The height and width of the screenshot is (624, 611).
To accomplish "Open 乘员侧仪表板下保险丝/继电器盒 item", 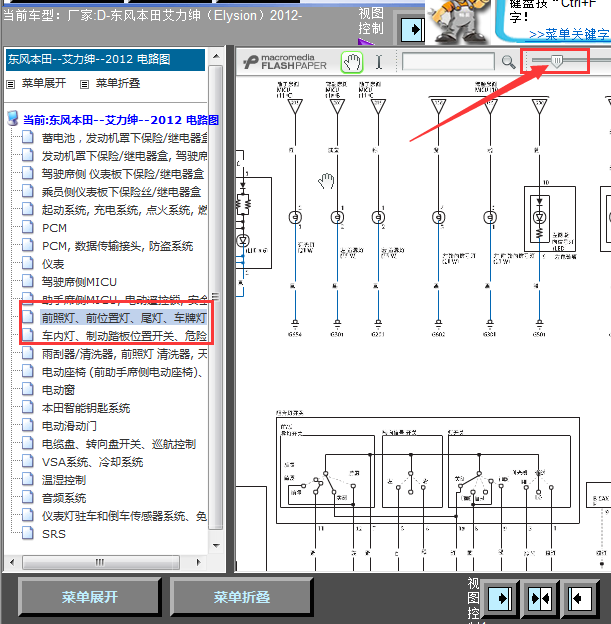I will (x=121, y=192).
